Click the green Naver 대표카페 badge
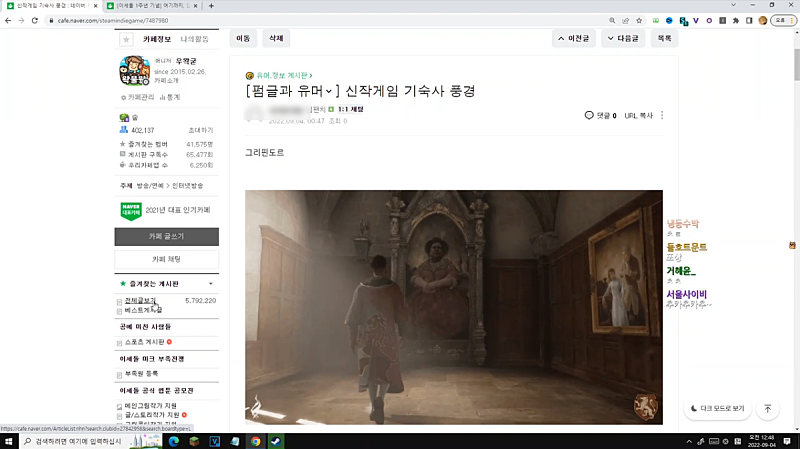The height and width of the screenshot is (449, 800). tap(131, 211)
